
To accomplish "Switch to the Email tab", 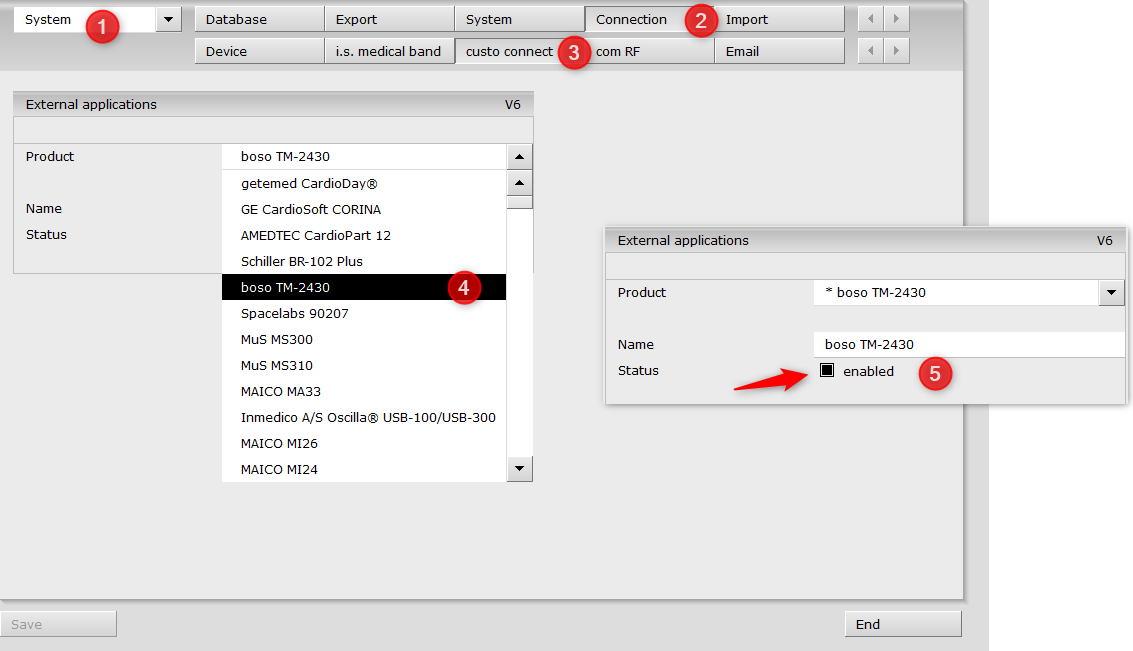I will tap(780, 51).
